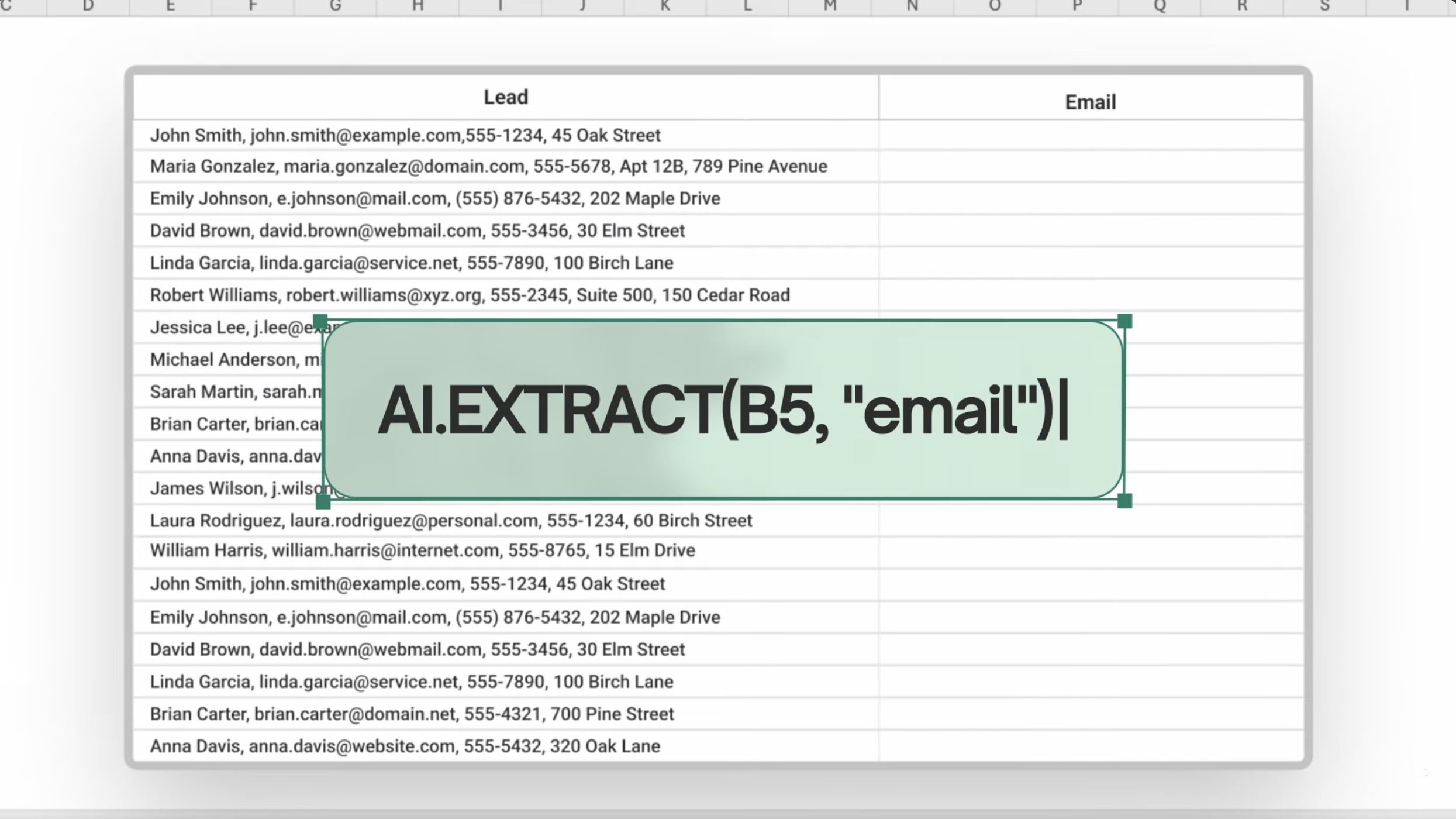Screen dimensions: 1456x819
Task: Click empty Email cell beside first John Smith
Action: (1090, 136)
